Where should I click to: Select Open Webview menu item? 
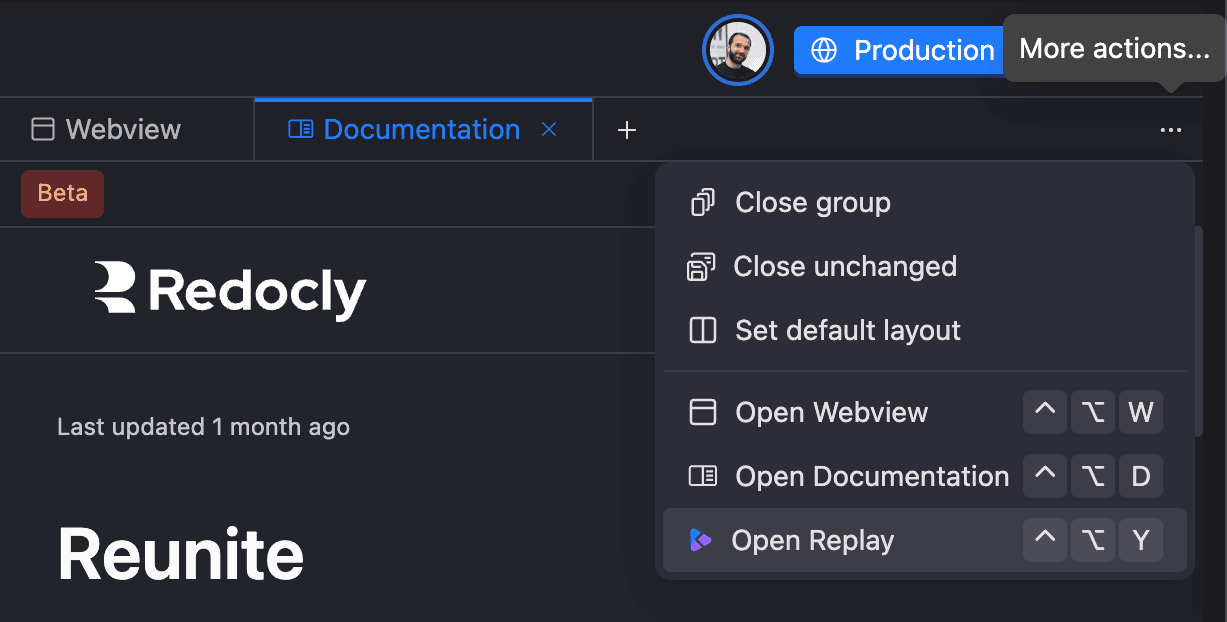click(925, 412)
